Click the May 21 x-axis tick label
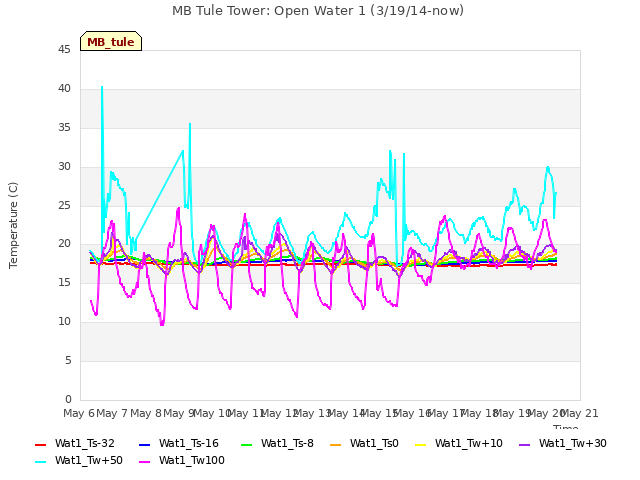 [579, 413]
